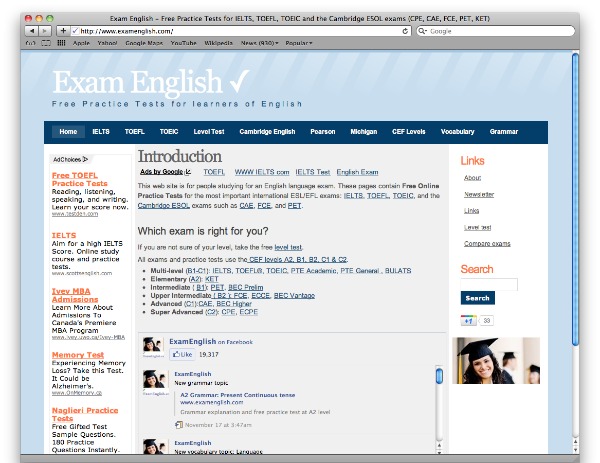Click the main page vertical scrollbar
Screen dimensions: 600x463
pyautogui.click(x=575, y=199)
